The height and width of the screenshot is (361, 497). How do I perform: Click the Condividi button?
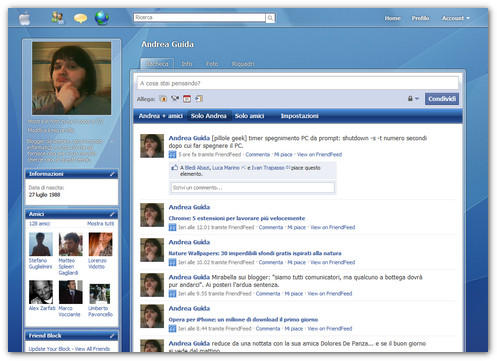[x=442, y=99]
